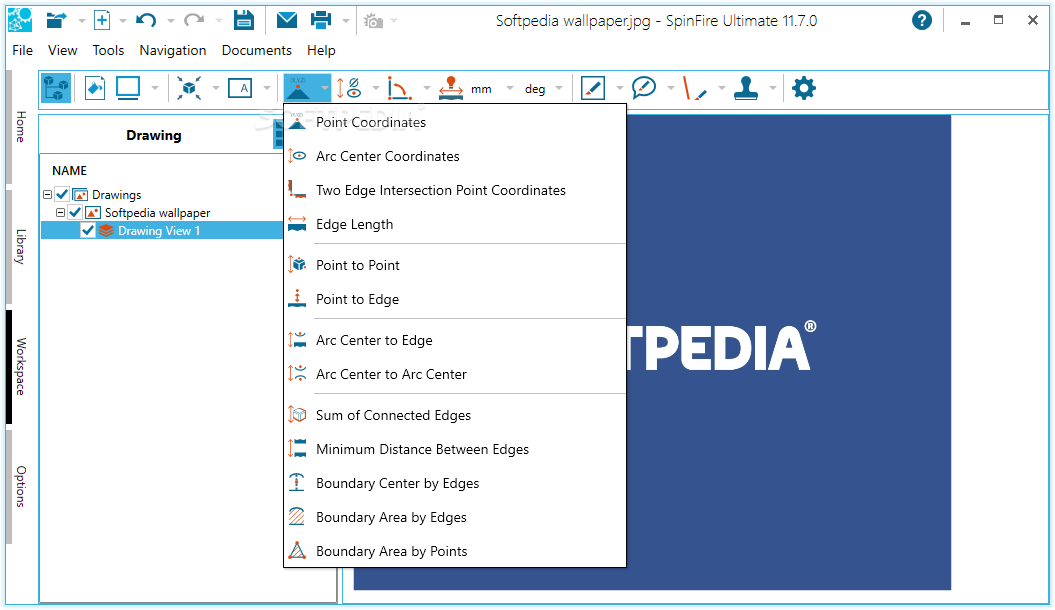Switch to the Home side tab

click(20, 126)
